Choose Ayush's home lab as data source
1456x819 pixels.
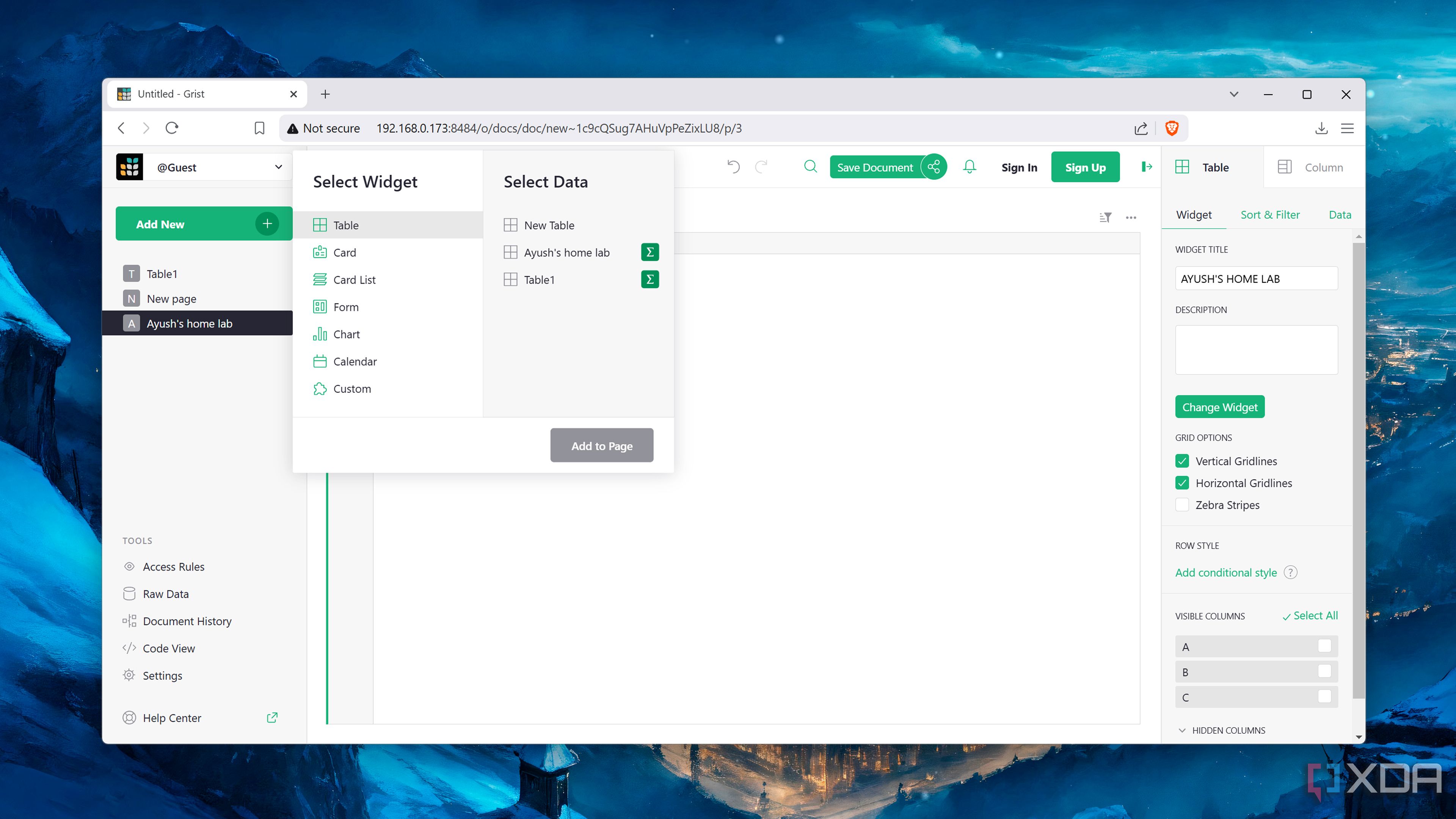(x=556, y=252)
